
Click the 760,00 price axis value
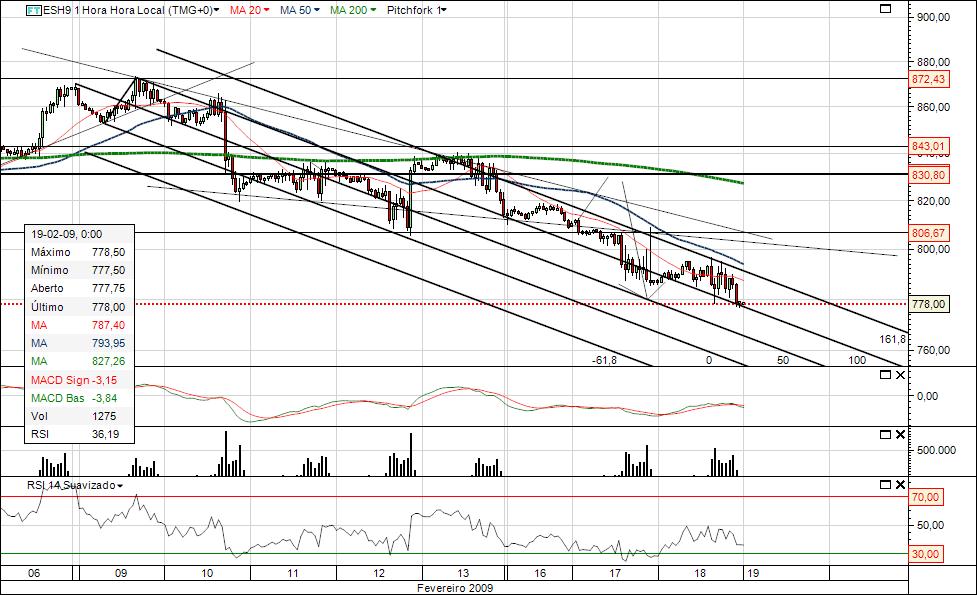(x=933, y=350)
